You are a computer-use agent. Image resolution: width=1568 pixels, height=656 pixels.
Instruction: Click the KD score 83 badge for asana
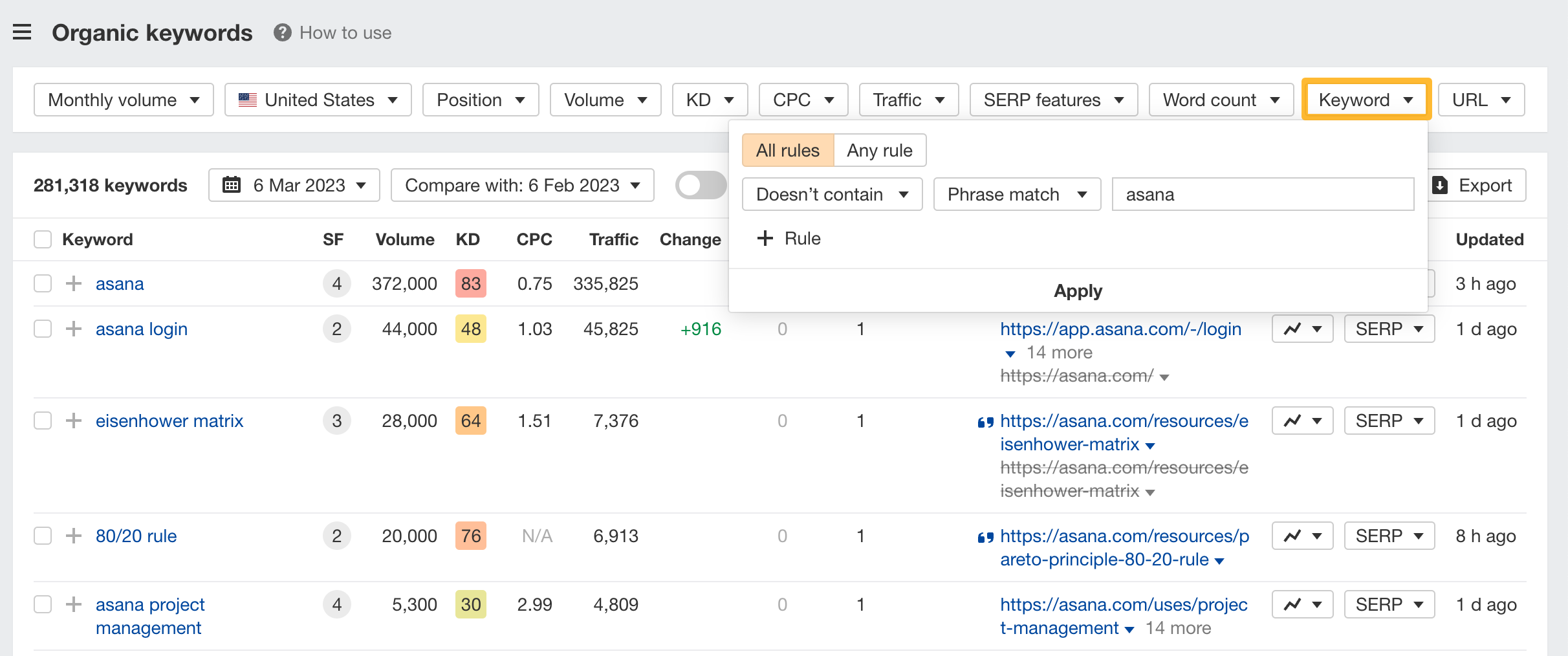point(471,283)
